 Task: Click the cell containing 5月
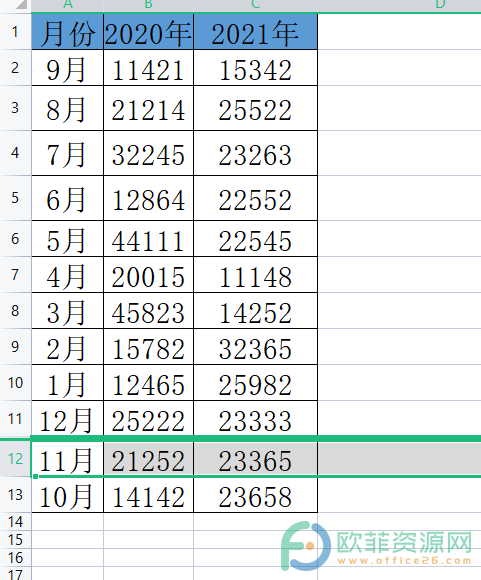(67, 239)
